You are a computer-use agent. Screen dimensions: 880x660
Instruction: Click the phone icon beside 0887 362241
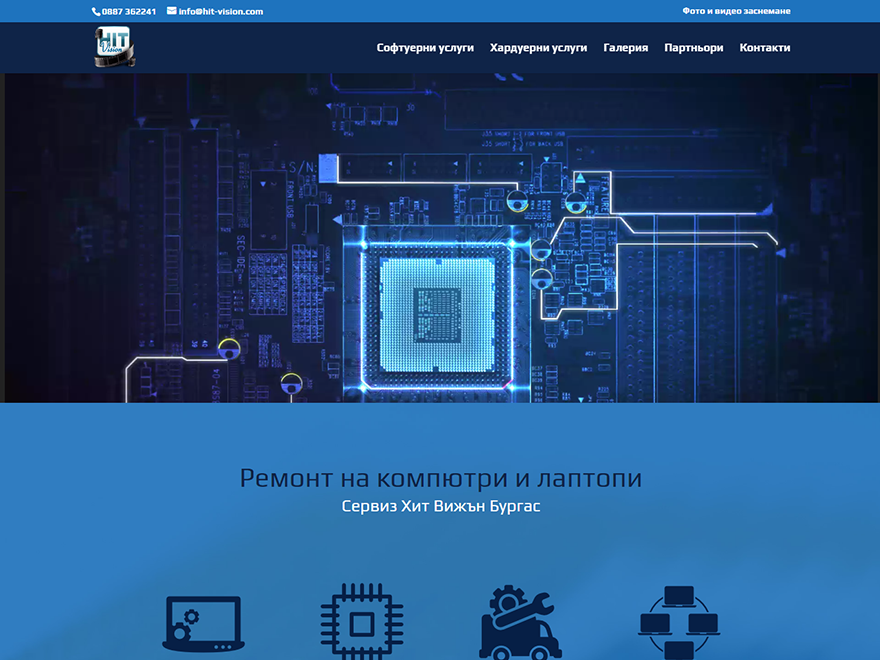pyautogui.click(x=96, y=12)
